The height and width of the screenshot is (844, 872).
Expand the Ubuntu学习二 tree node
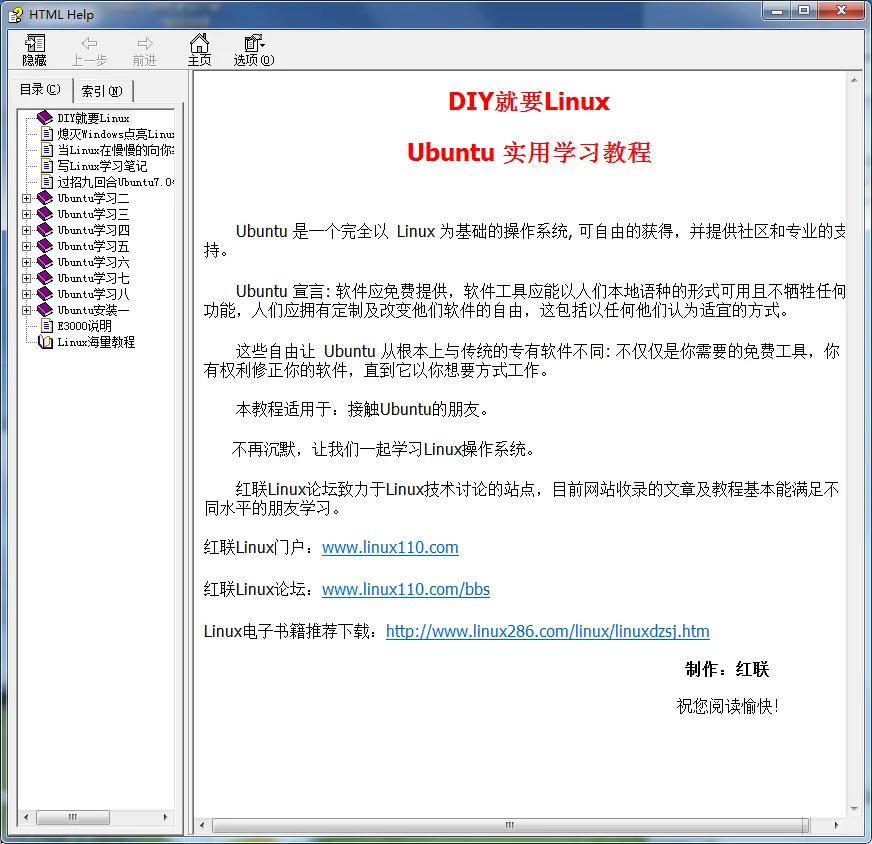(27, 198)
